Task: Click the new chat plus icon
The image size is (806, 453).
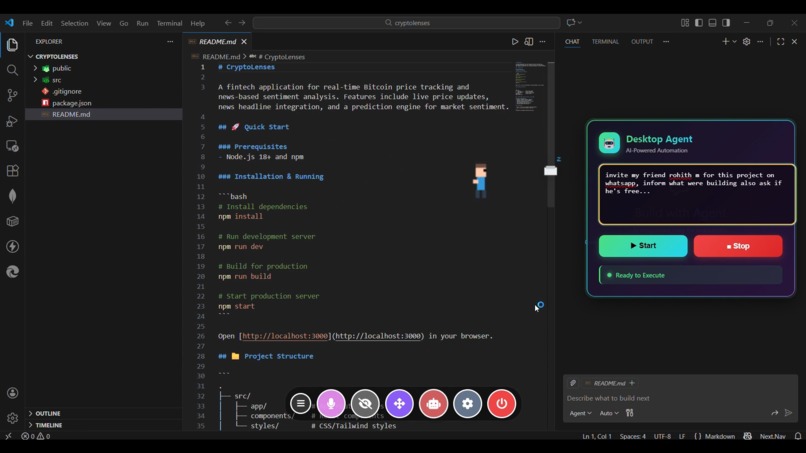Action: 725,42
